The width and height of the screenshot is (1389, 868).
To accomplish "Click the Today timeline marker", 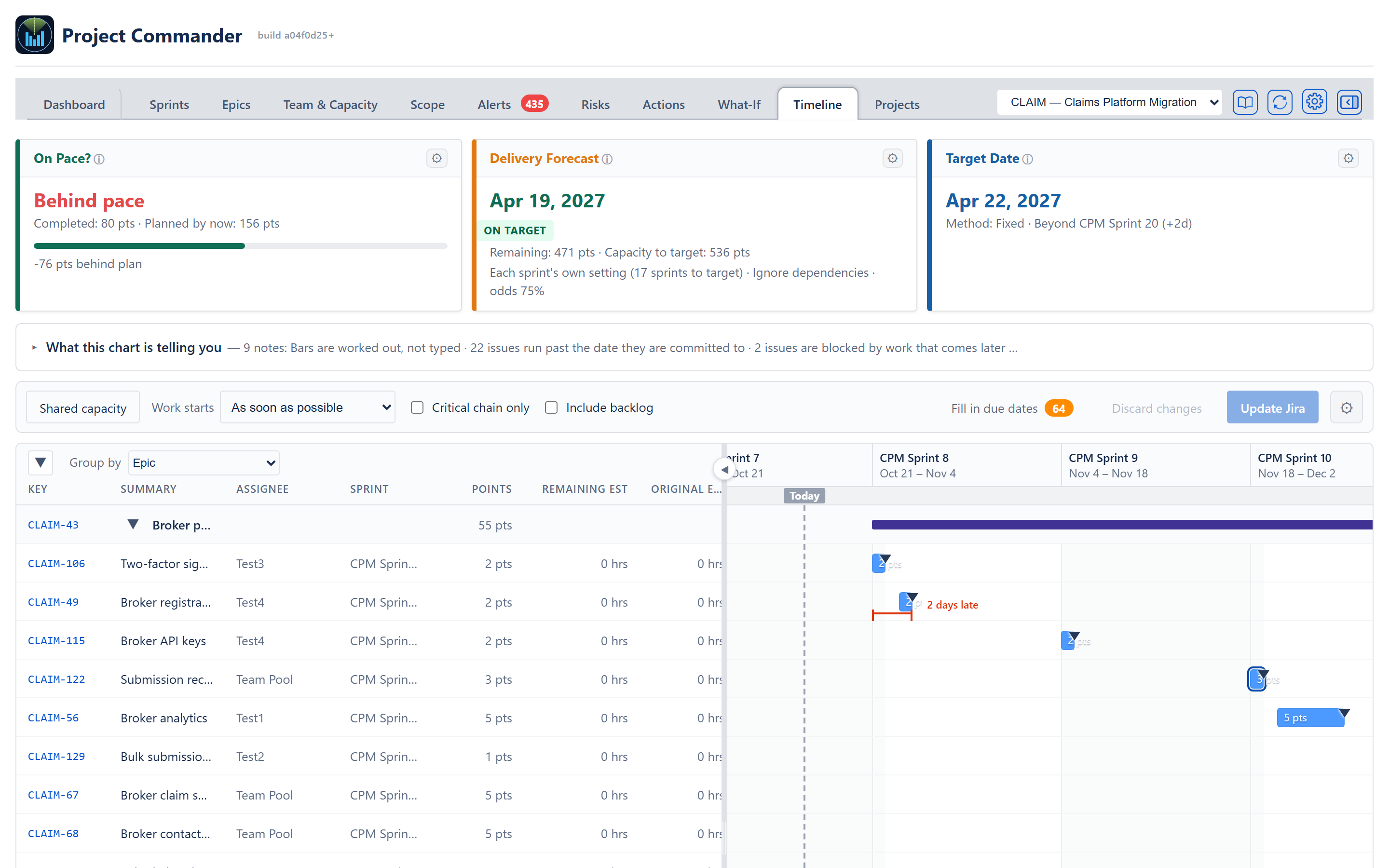I will [804, 495].
